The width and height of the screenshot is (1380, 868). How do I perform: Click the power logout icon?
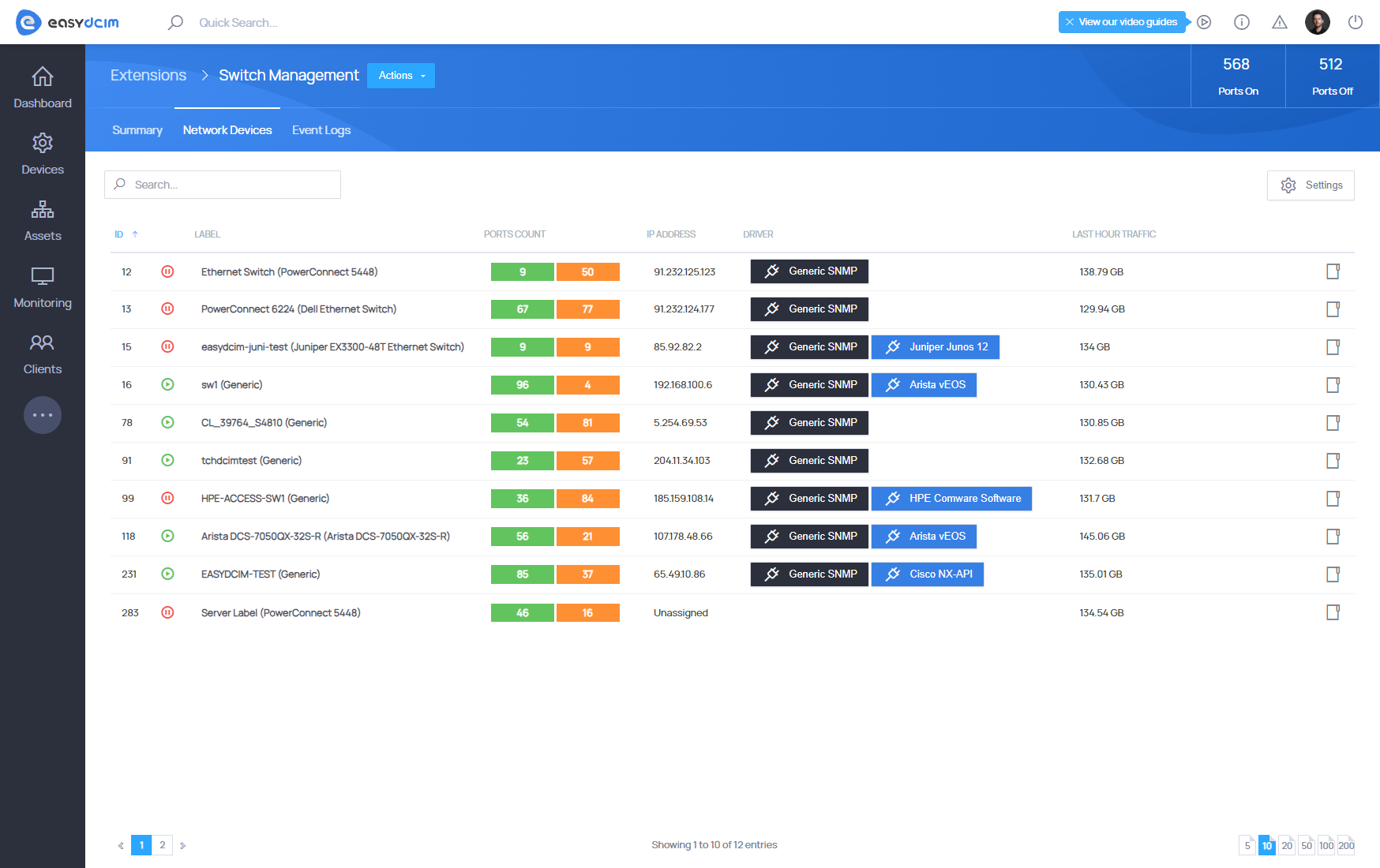pos(1356,22)
